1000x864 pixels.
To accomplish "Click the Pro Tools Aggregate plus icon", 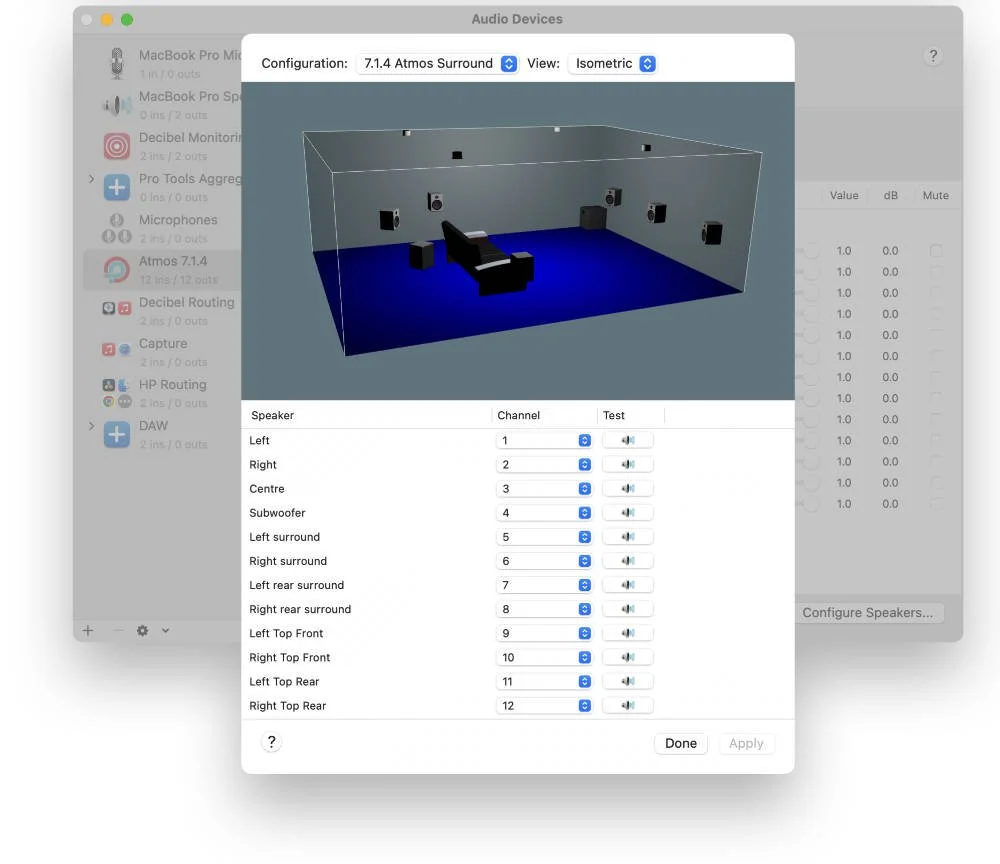I will click(117, 187).
